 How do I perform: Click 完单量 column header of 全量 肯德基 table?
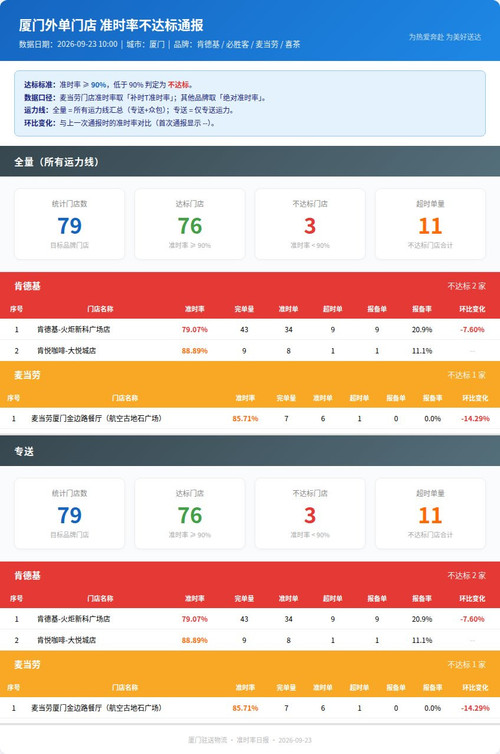click(x=244, y=309)
